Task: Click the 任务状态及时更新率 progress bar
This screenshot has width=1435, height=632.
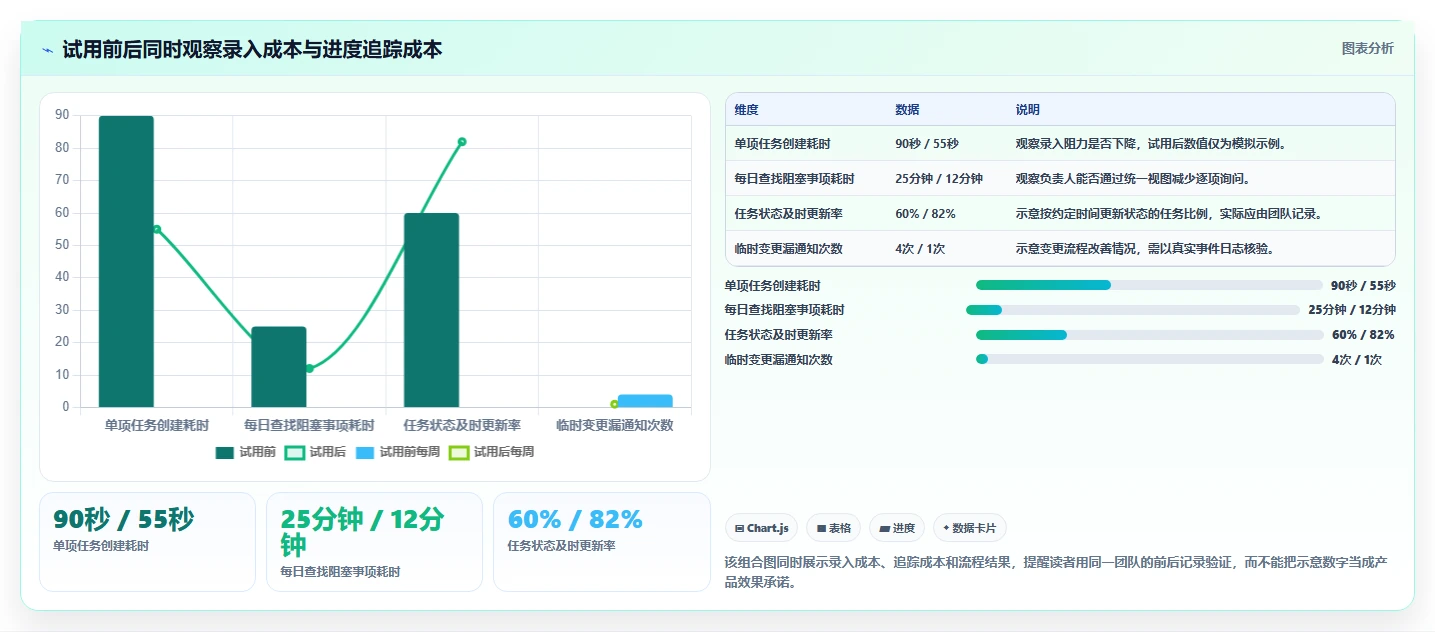Action: [x=1150, y=335]
